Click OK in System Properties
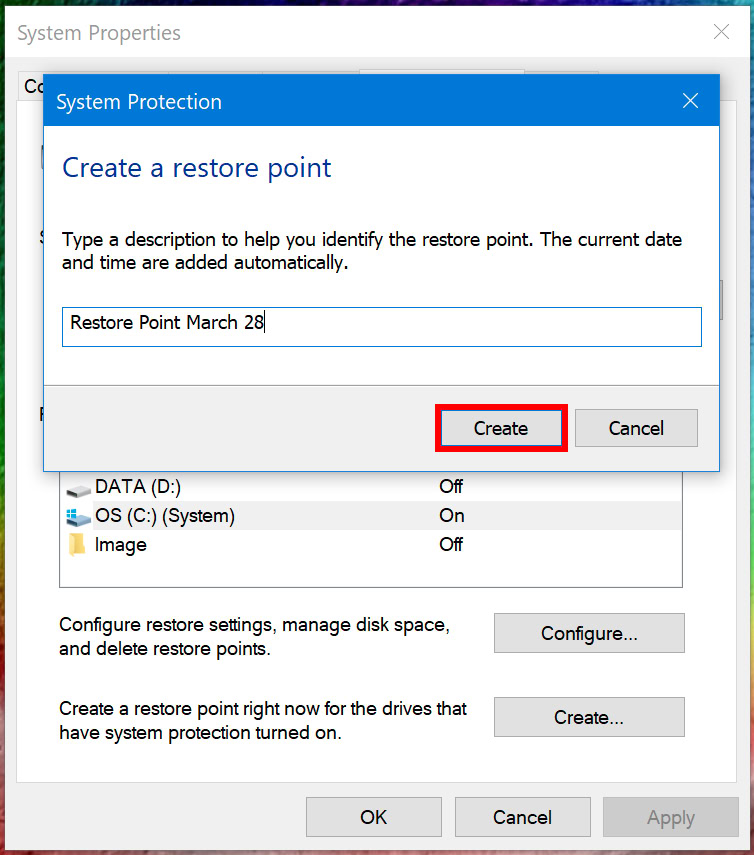The width and height of the screenshot is (754, 855). click(373, 817)
